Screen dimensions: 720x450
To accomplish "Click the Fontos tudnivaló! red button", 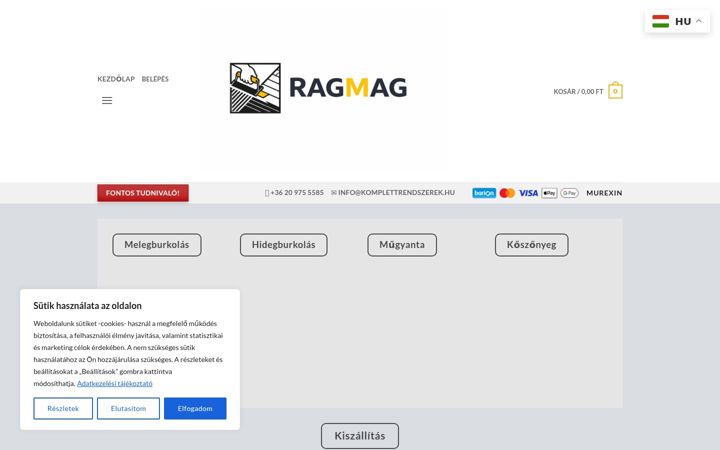I will click(143, 193).
